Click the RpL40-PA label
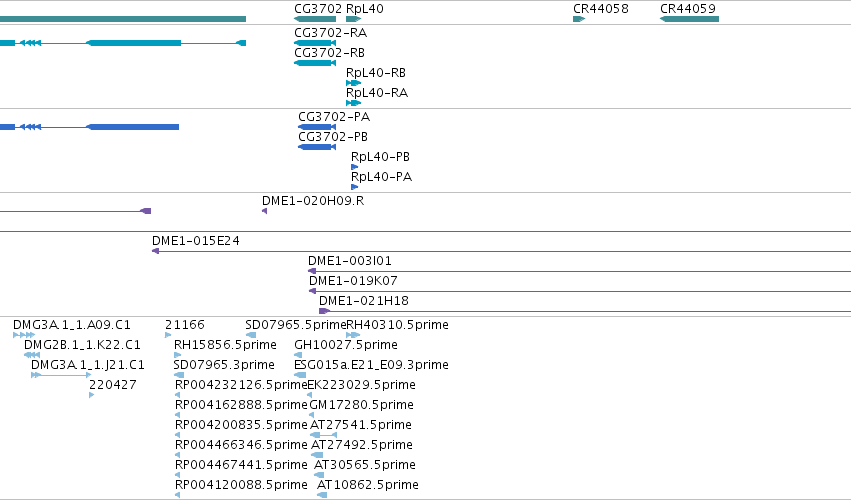Viewport: 851px width, 500px height. point(382,177)
